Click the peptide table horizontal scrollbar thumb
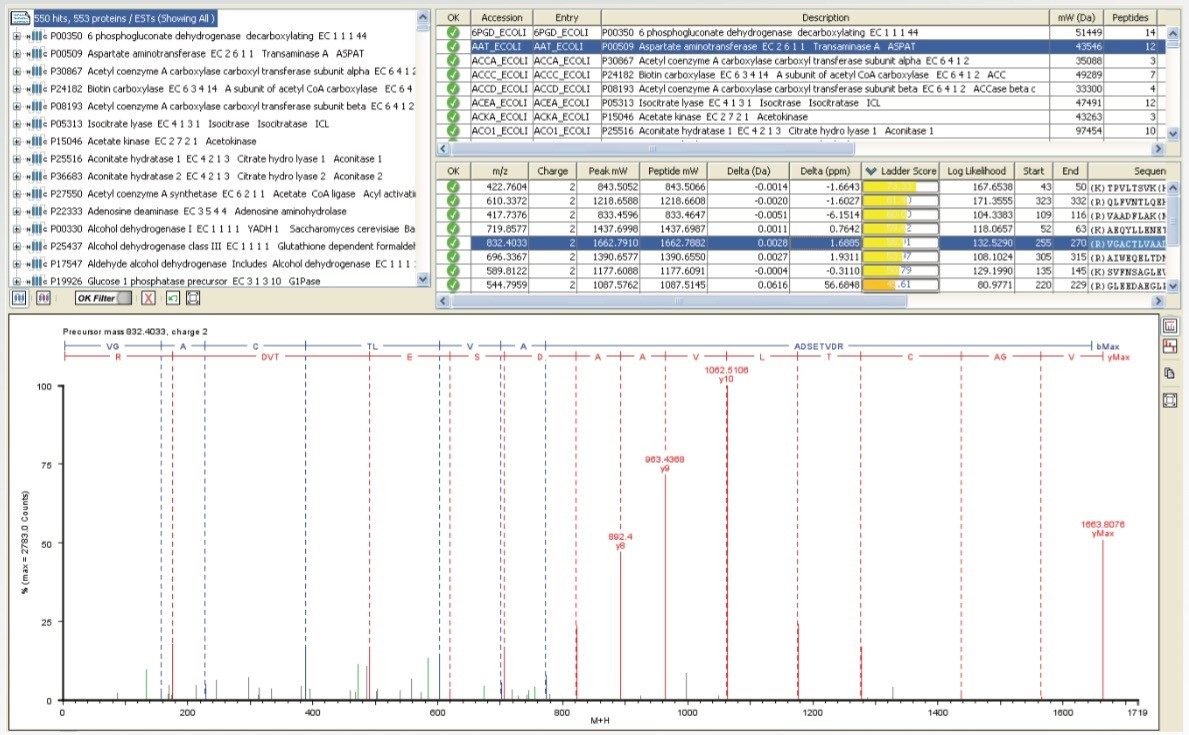This screenshot has height=735, width=1189. tap(679, 301)
